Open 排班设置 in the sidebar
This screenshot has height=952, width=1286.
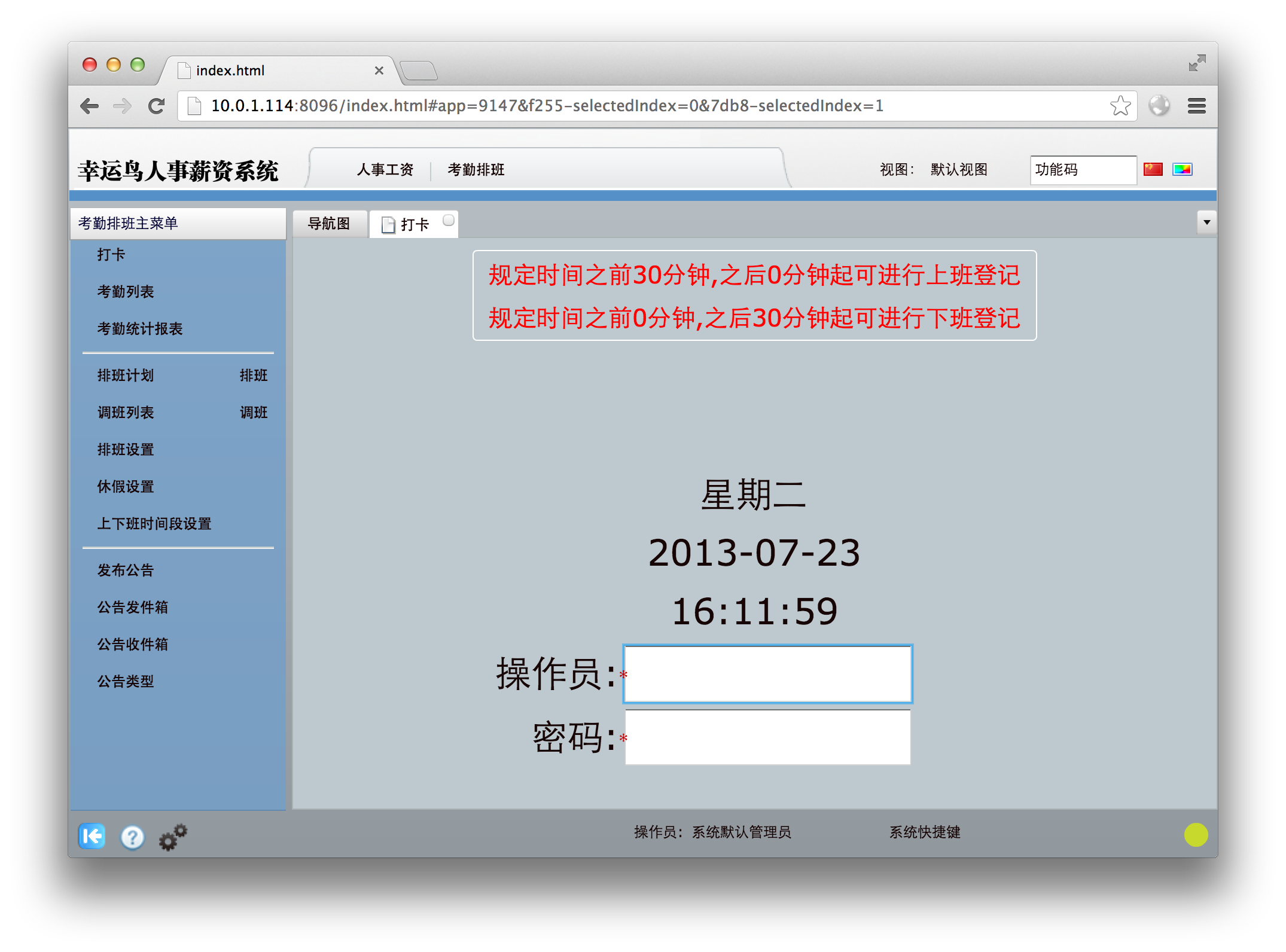tap(126, 450)
